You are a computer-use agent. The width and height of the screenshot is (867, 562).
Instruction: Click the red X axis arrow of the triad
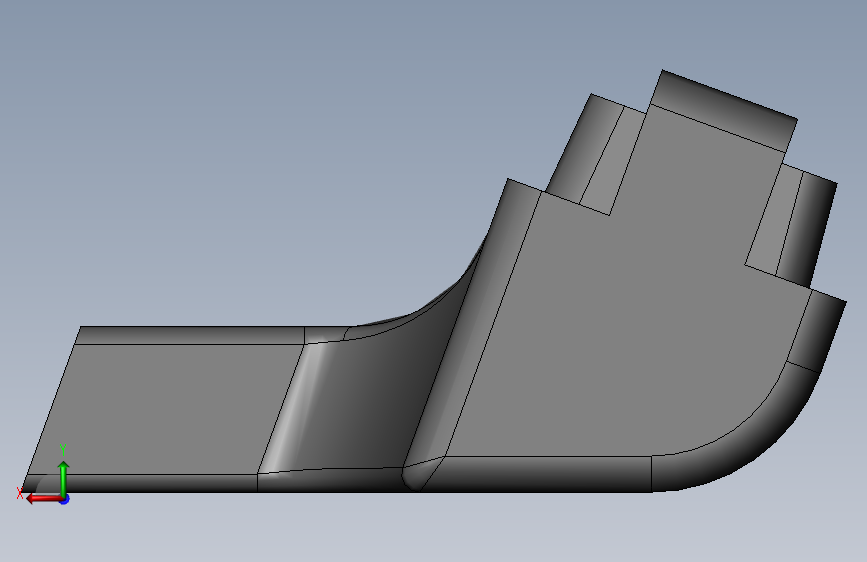tap(43, 498)
